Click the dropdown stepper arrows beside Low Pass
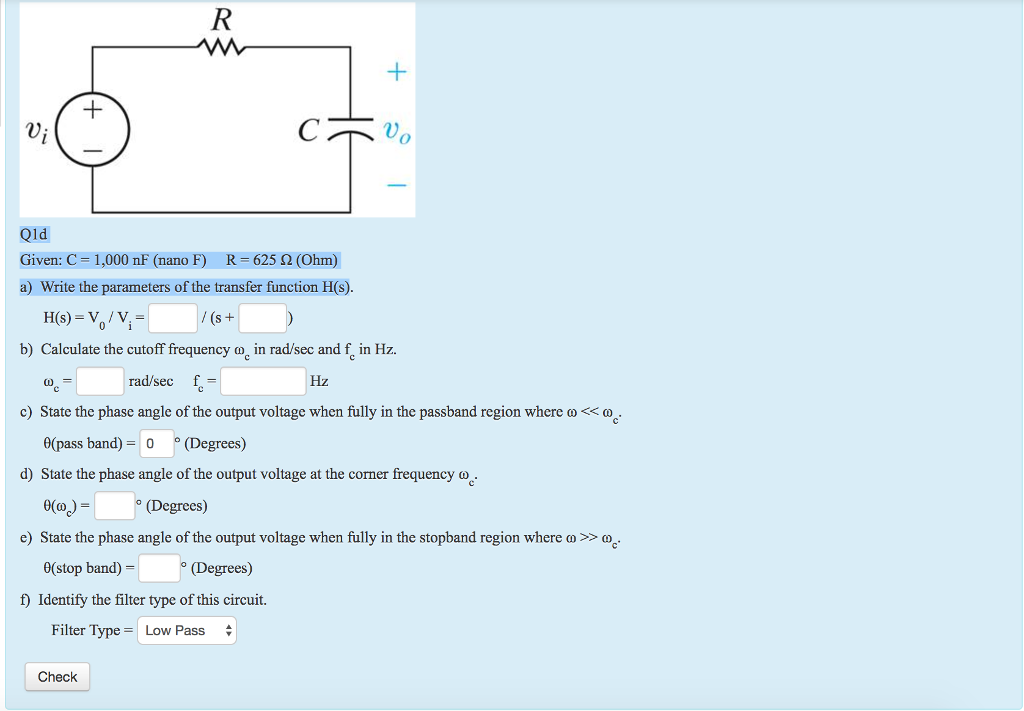 (227, 630)
